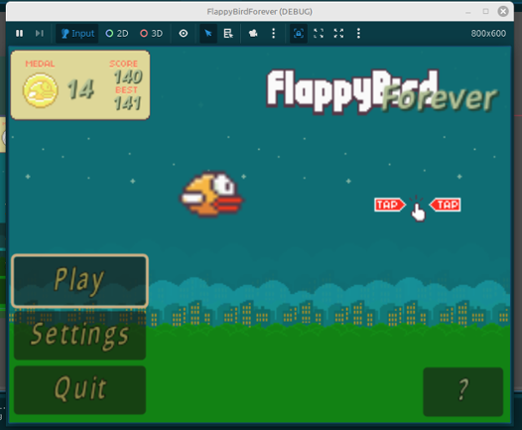Click the medal count 14

tap(81, 89)
